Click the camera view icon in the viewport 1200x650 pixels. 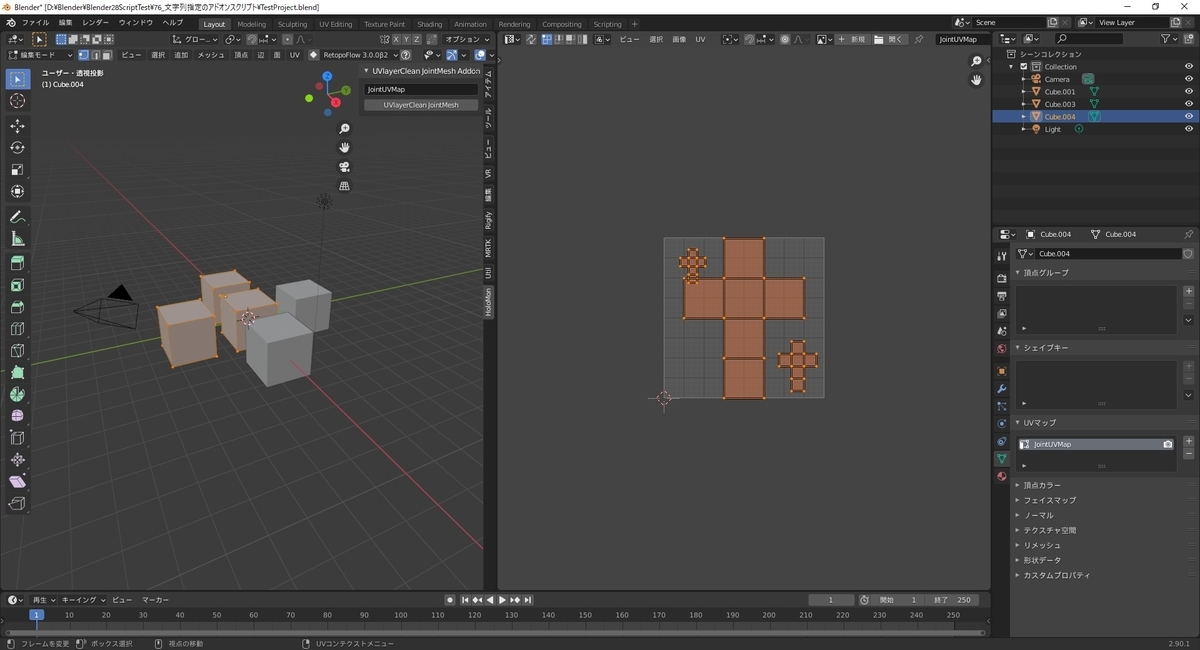coord(344,167)
